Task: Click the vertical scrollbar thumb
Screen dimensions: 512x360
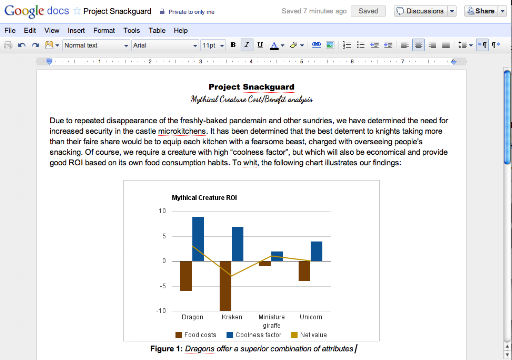Action: pyautogui.click(x=507, y=117)
